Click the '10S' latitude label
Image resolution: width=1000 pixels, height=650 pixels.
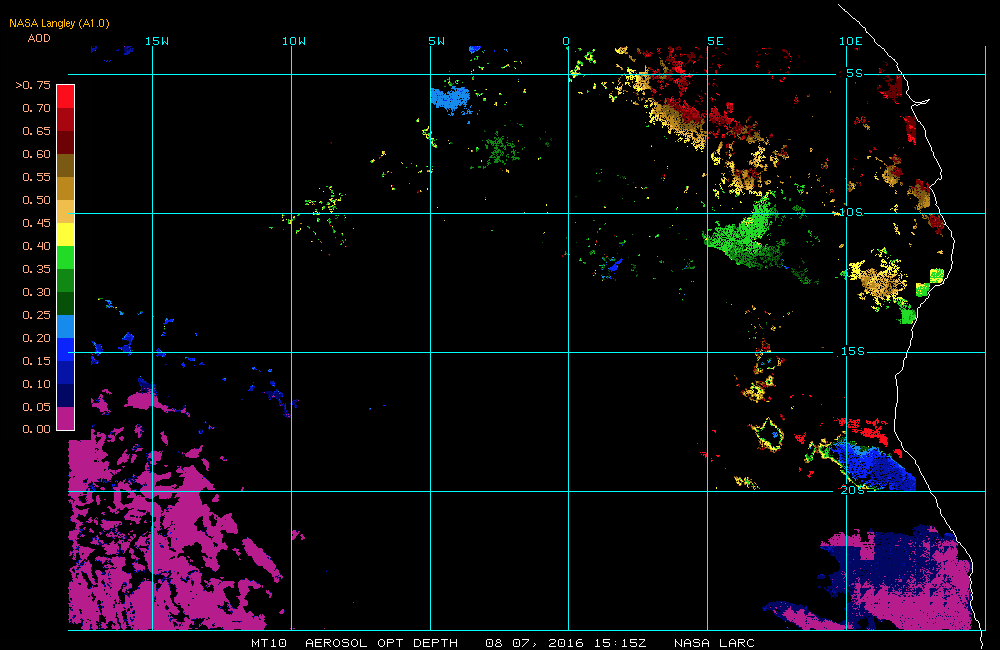point(851,212)
